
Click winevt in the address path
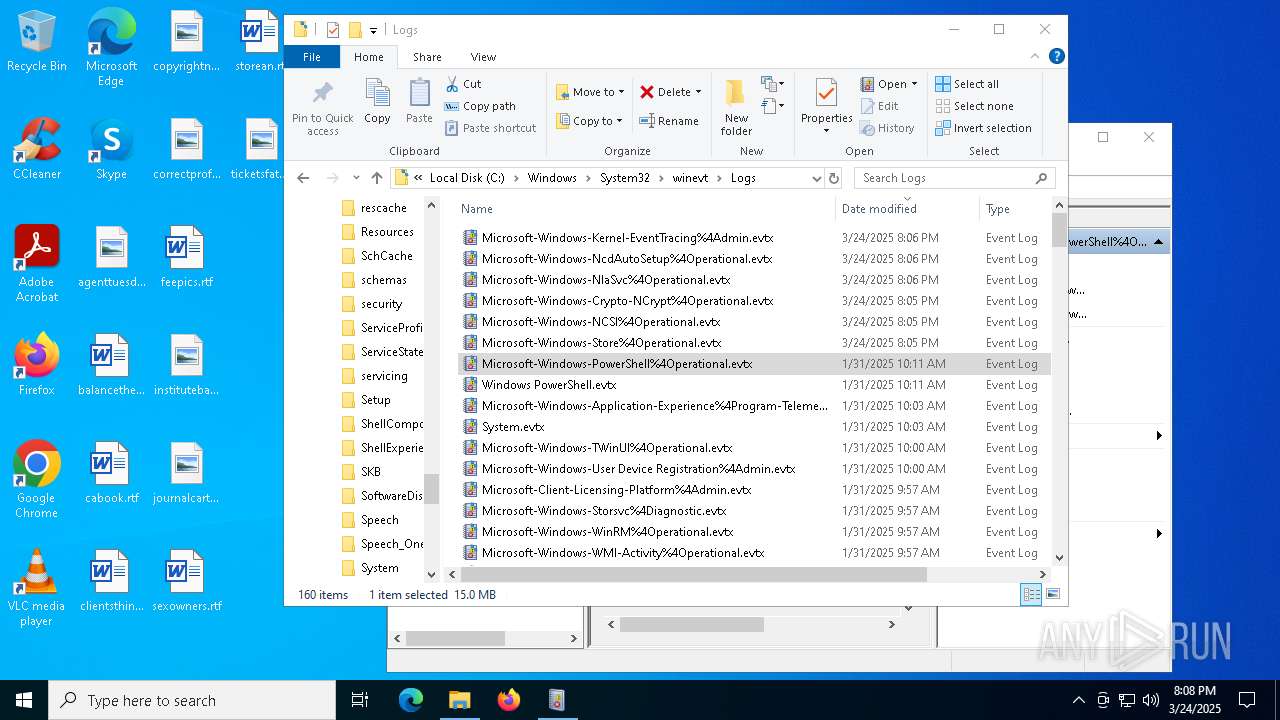pyautogui.click(x=690, y=178)
